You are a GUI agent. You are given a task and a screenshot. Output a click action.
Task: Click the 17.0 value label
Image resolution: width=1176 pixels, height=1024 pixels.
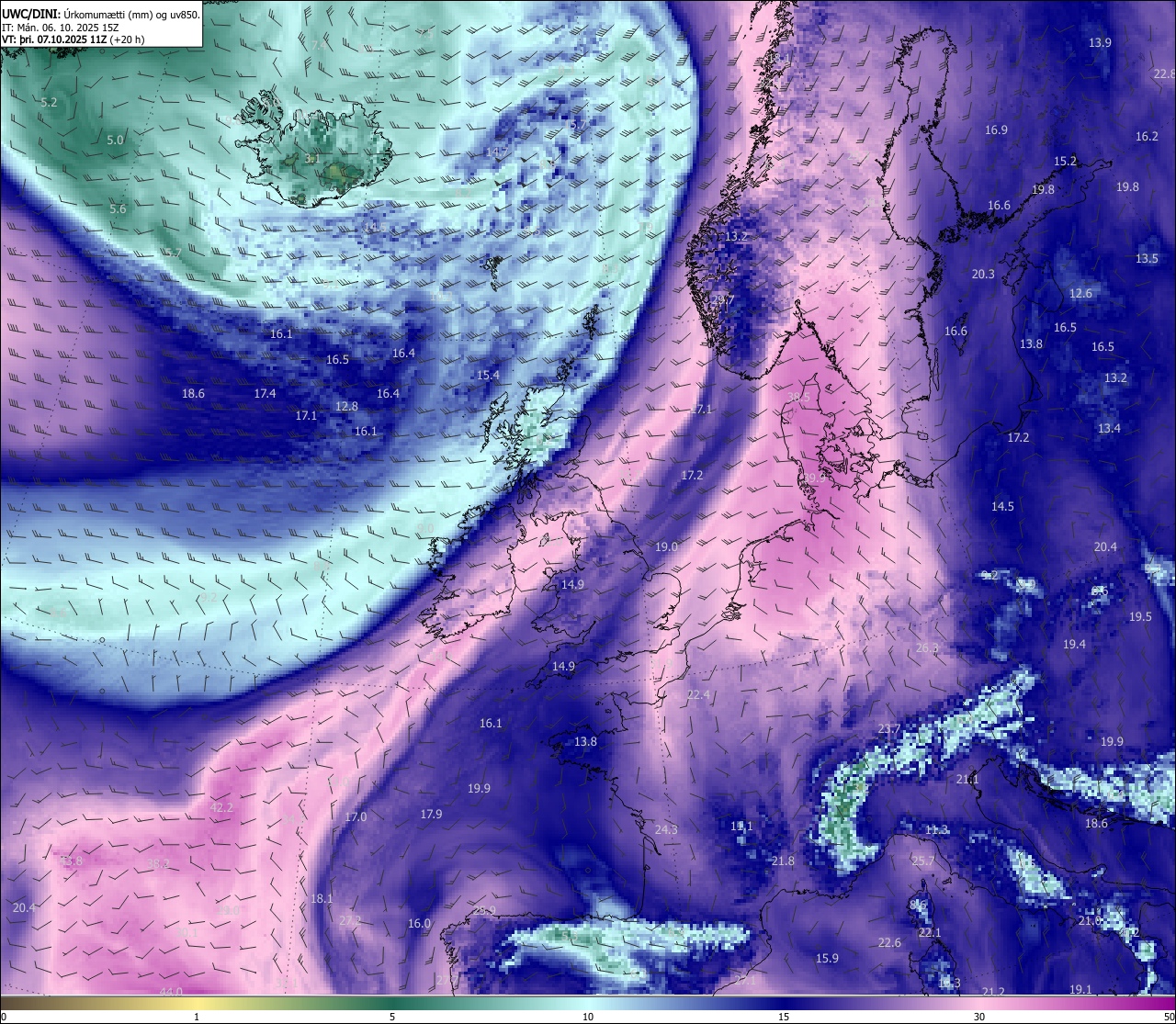[356, 816]
